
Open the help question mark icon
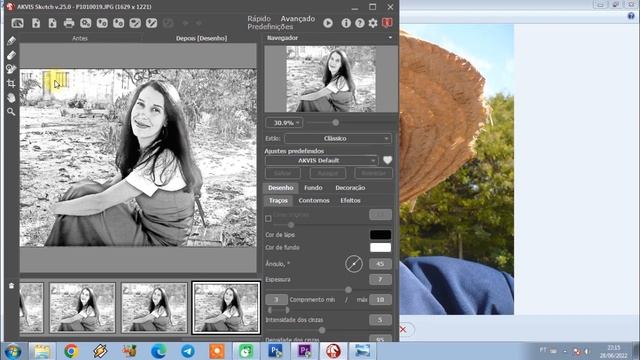pyautogui.click(x=360, y=23)
